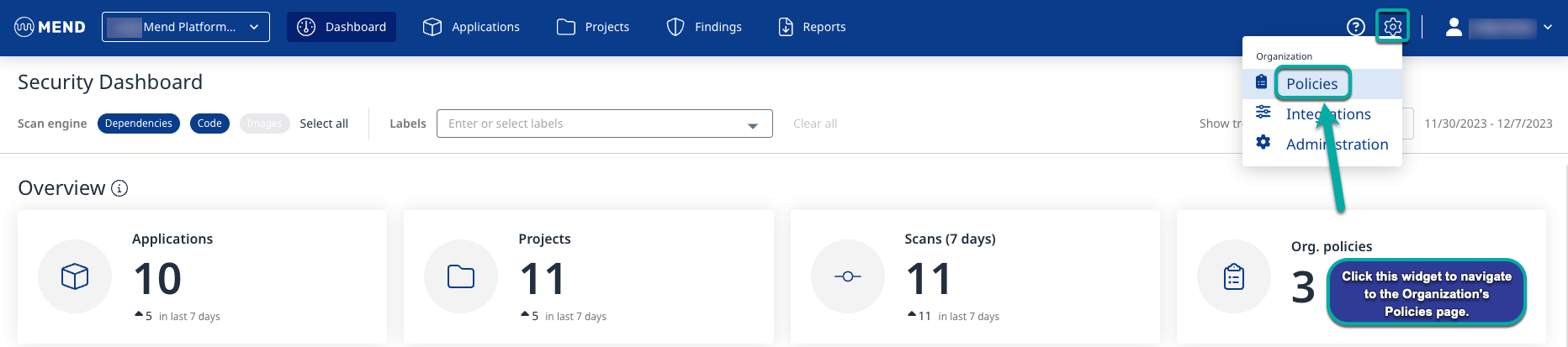The image size is (1568, 347).
Task: Toggle the Code scan engine filter
Action: click(209, 124)
